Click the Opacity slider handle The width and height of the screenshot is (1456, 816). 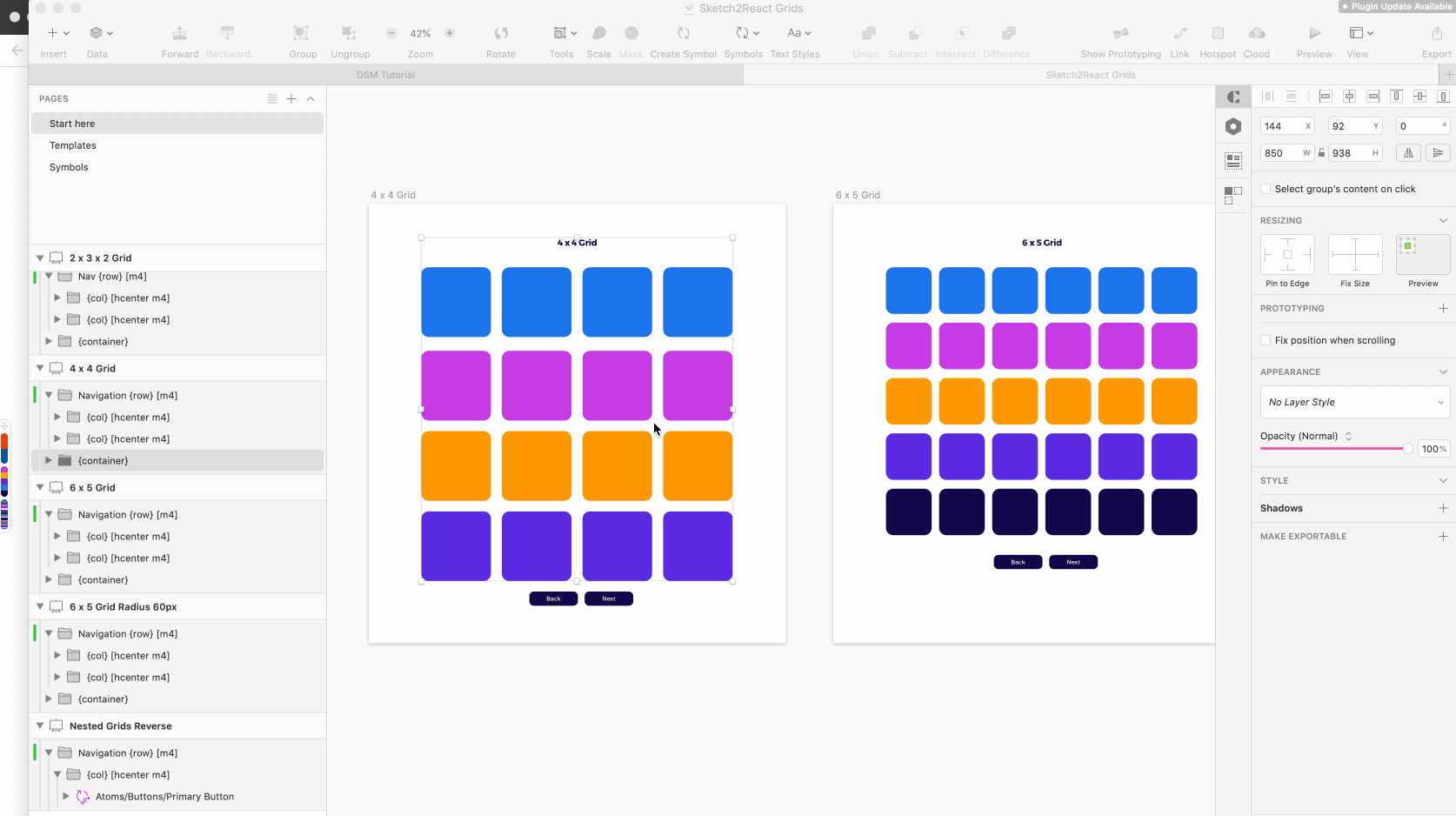(x=1408, y=448)
